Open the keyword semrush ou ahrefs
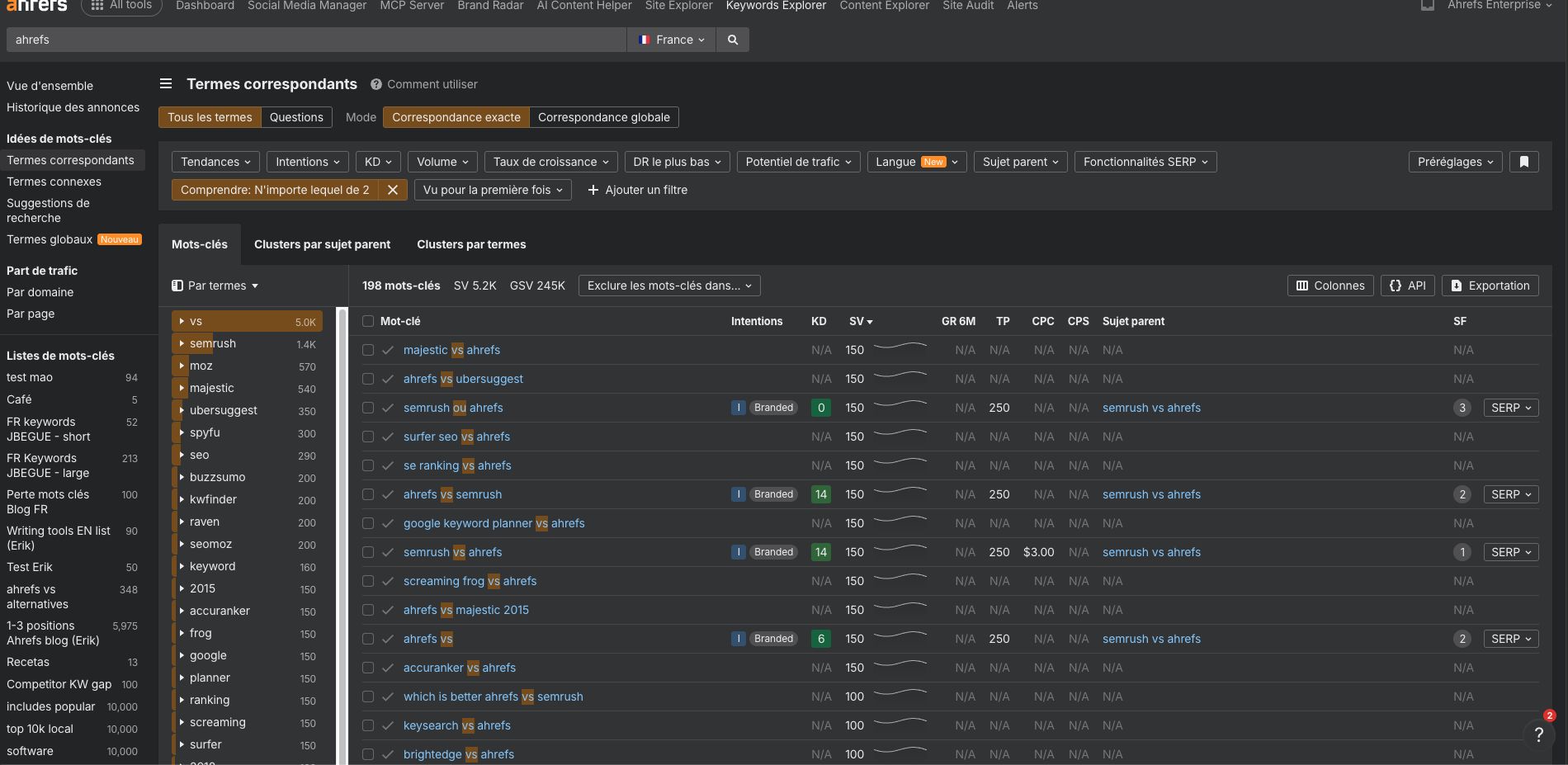Screen dimensions: 1568x765 click(x=452, y=408)
